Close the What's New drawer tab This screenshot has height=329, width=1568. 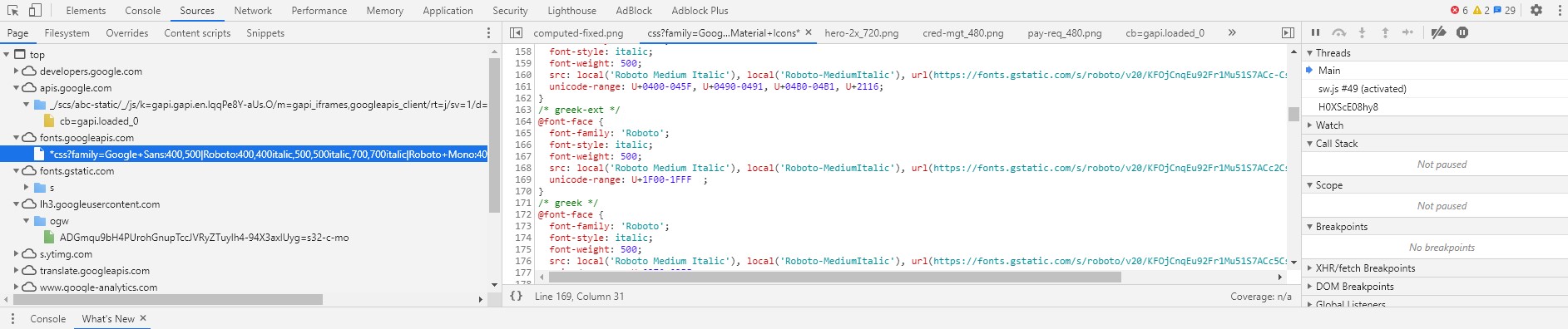143,318
